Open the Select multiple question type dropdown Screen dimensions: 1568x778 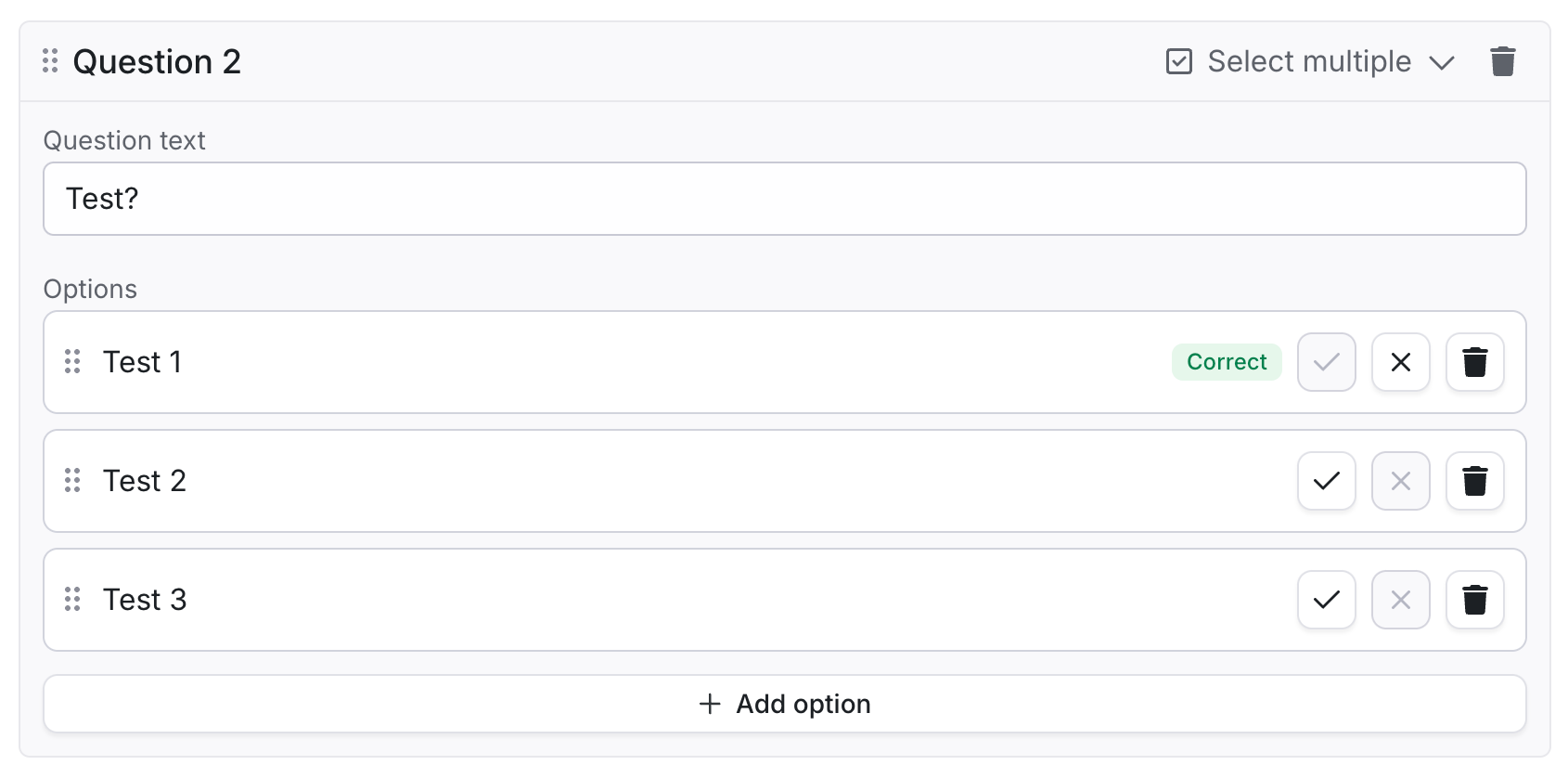pyautogui.click(x=1308, y=61)
